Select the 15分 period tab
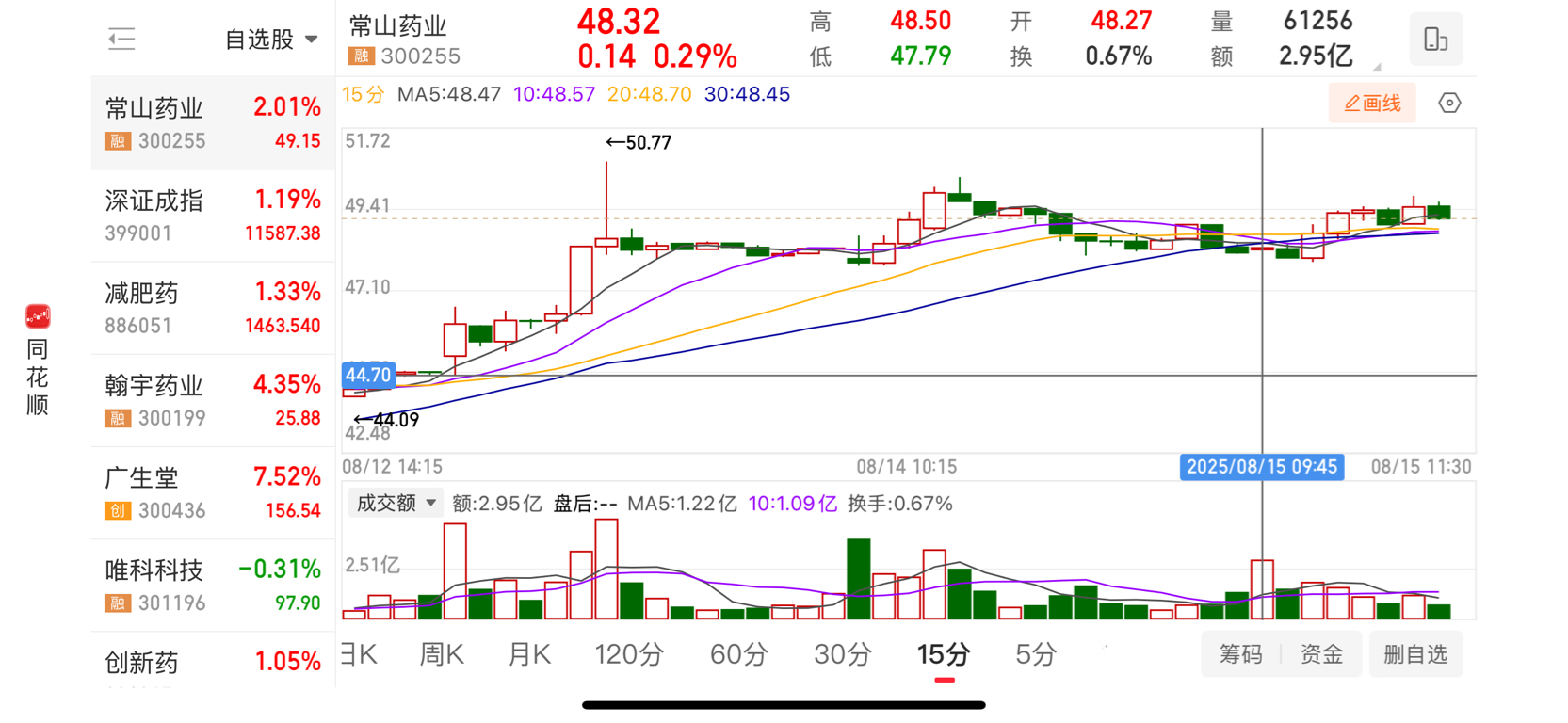The width and height of the screenshot is (1568, 723). click(944, 654)
